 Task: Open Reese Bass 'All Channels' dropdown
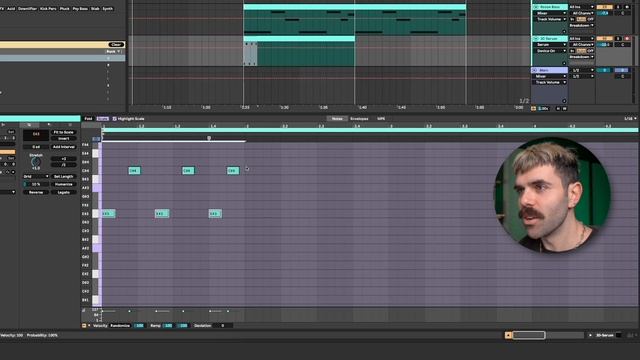[582, 13]
